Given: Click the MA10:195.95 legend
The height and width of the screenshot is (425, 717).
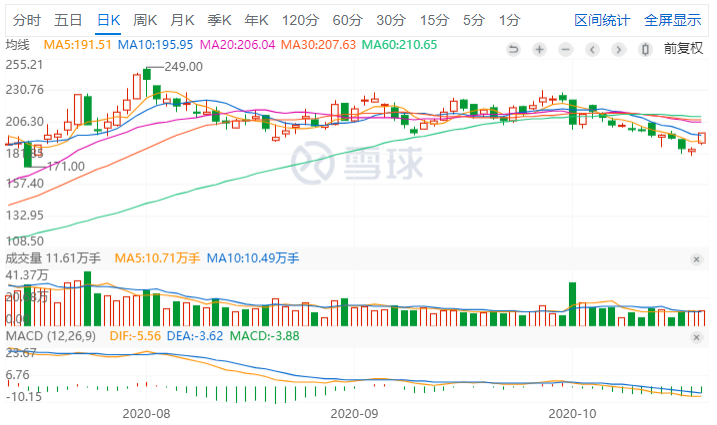Looking at the screenshot, I should [x=155, y=45].
